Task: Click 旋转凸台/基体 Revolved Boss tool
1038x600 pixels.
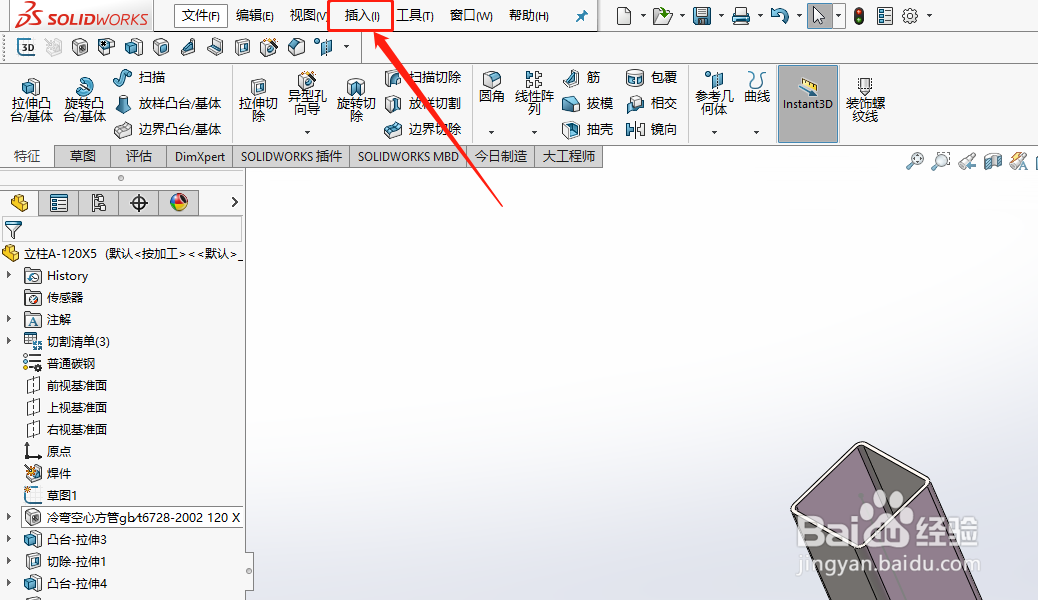Action: click(84, 101)
